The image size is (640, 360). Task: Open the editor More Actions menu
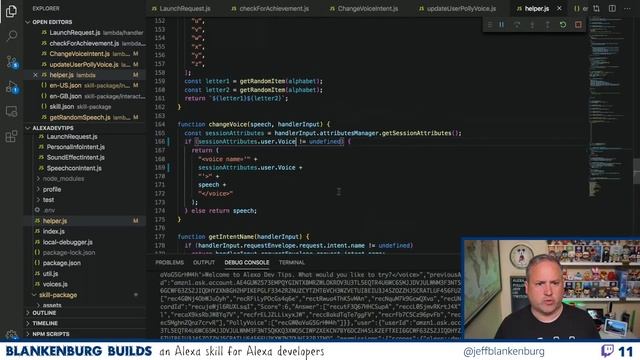(627, 8)
